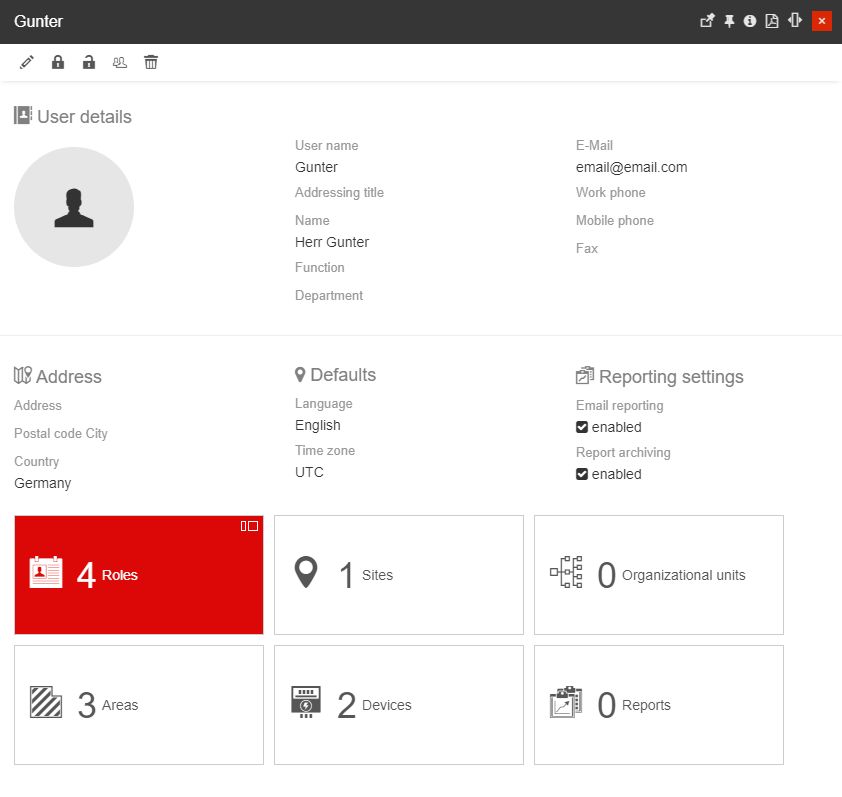Select the 0 Organizational units tile

tap(659, 575)
